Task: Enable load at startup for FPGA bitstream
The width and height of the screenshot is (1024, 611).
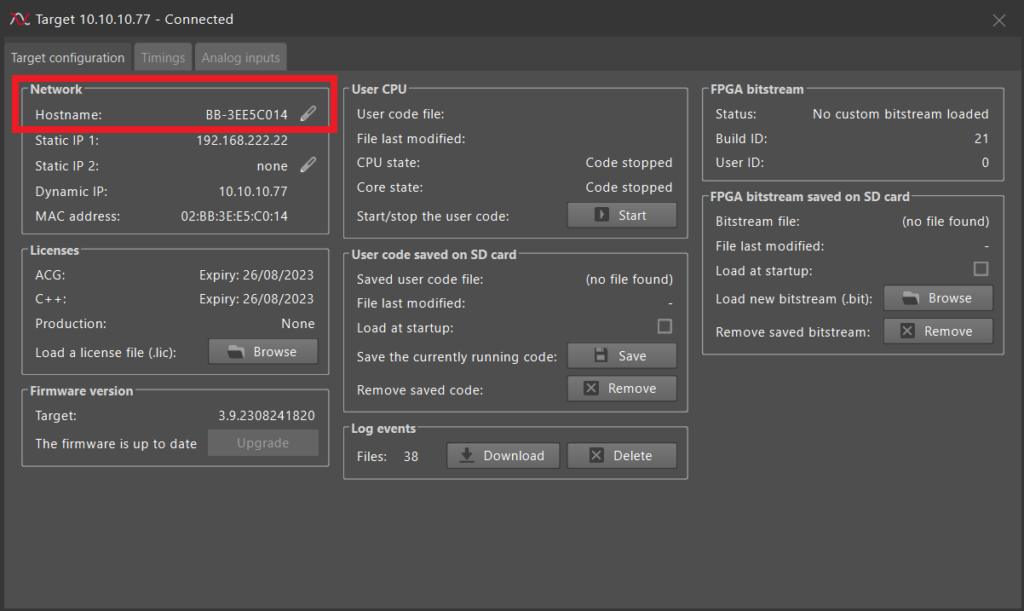Action: [980, 269]
